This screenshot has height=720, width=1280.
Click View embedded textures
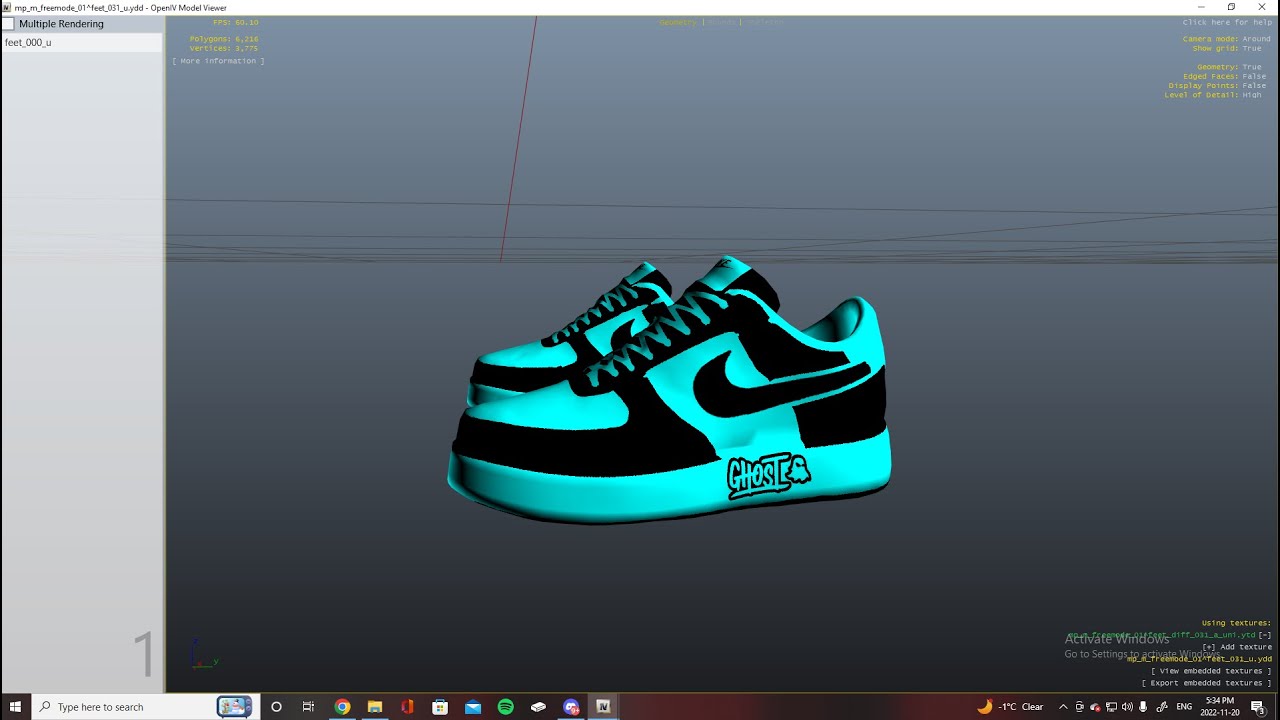pyautogui.click(x=1211, y=671)
